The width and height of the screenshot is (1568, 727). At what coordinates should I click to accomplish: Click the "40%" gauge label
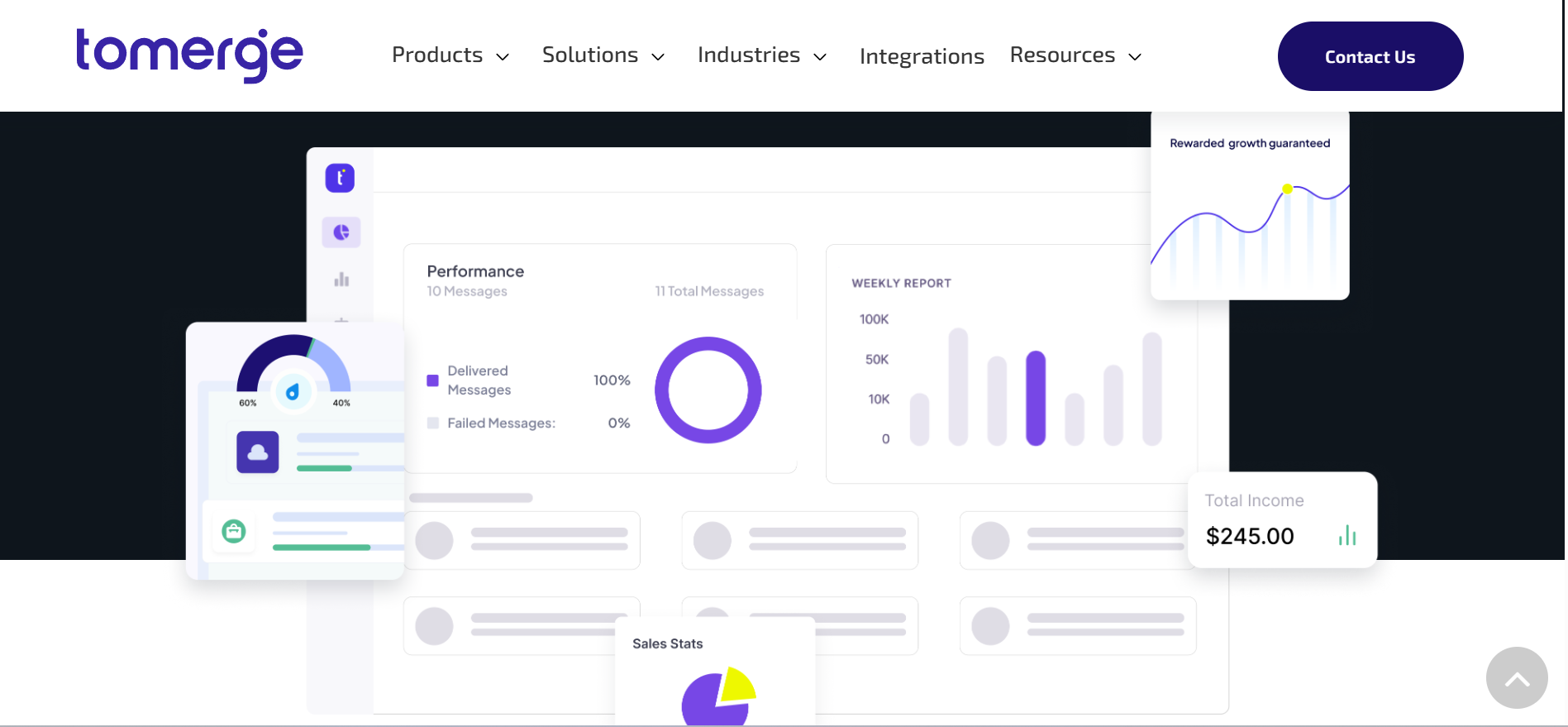click(341, 403)
